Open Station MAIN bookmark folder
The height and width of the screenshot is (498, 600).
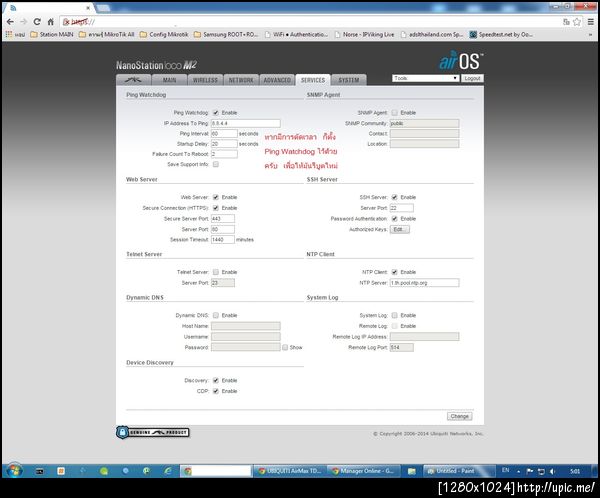coord(52,34)
